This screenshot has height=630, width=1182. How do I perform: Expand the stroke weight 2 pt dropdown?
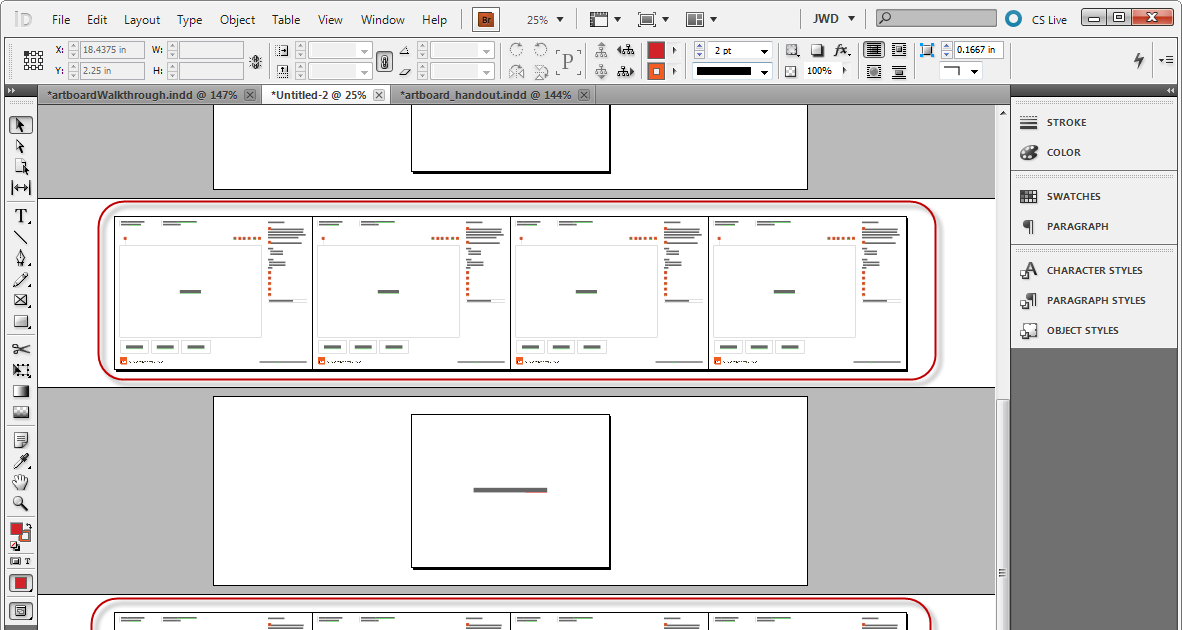[764, 51]
